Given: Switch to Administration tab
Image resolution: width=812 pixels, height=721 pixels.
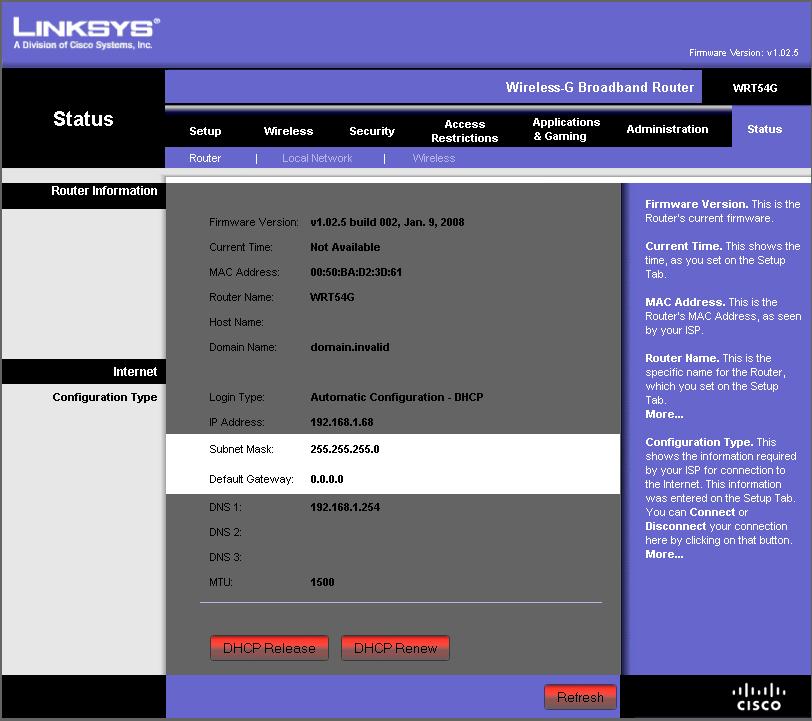Looking at the screenshot, I should click(x=667, y=129).
